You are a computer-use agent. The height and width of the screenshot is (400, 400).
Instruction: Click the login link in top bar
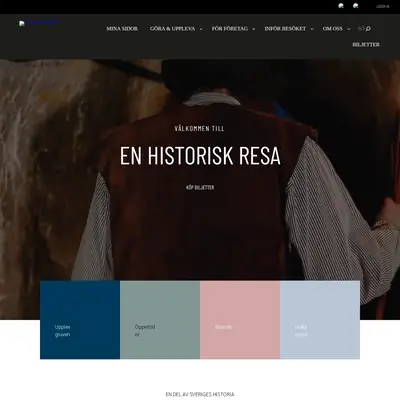coord(382,6)
